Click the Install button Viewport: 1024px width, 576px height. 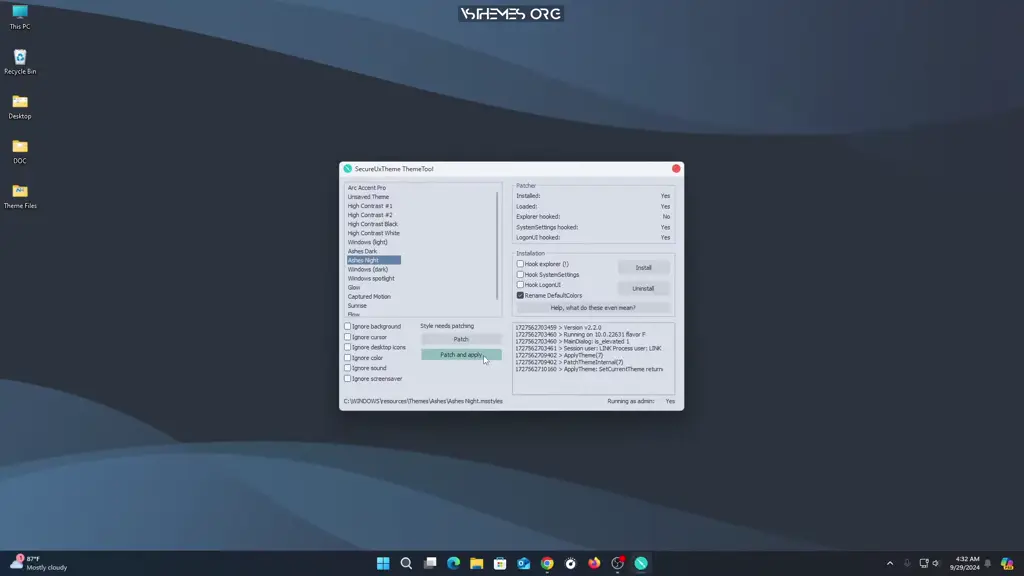pos(643,268)
